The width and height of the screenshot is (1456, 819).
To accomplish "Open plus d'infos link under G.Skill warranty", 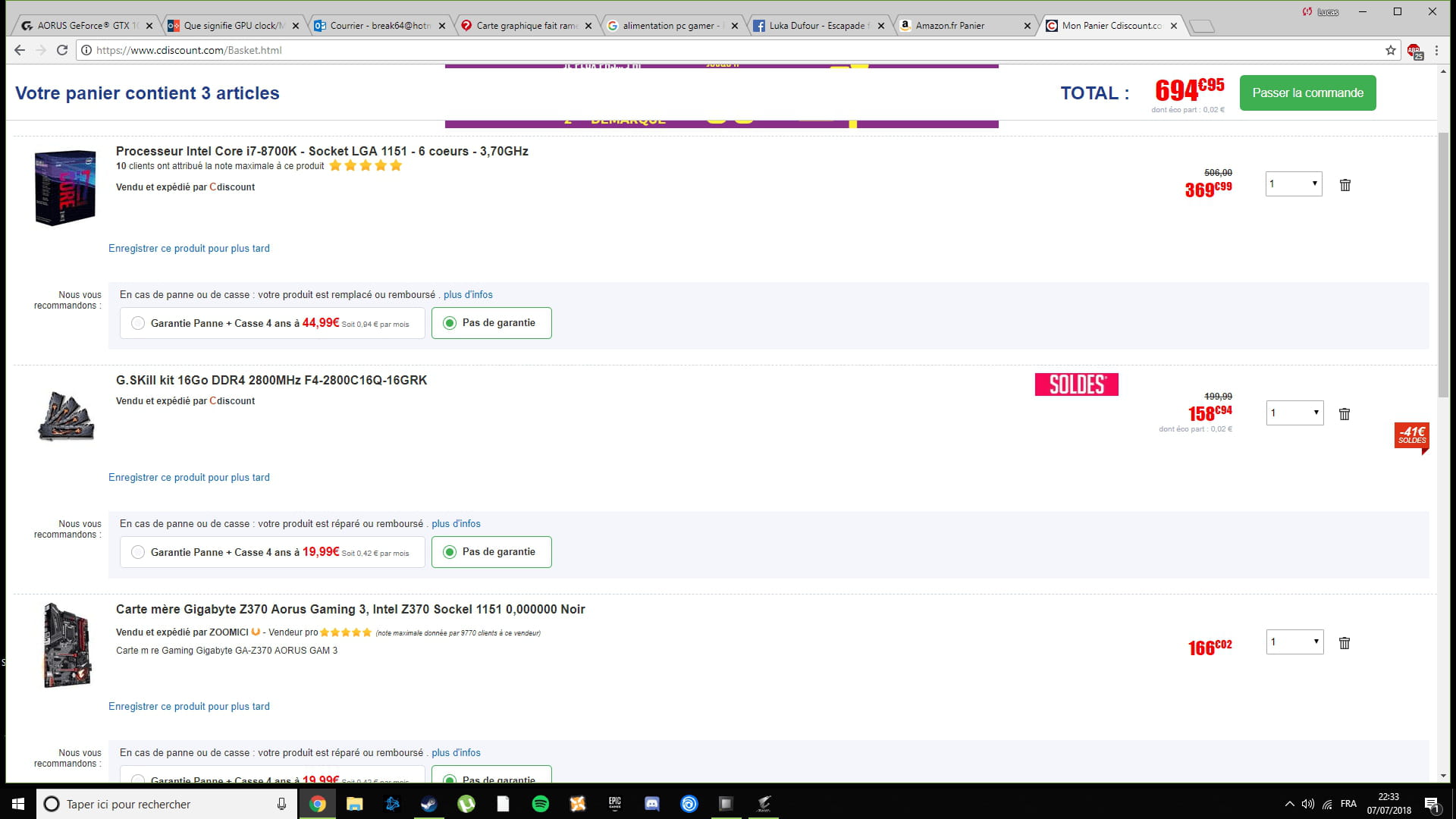I will tap(456, 524).
